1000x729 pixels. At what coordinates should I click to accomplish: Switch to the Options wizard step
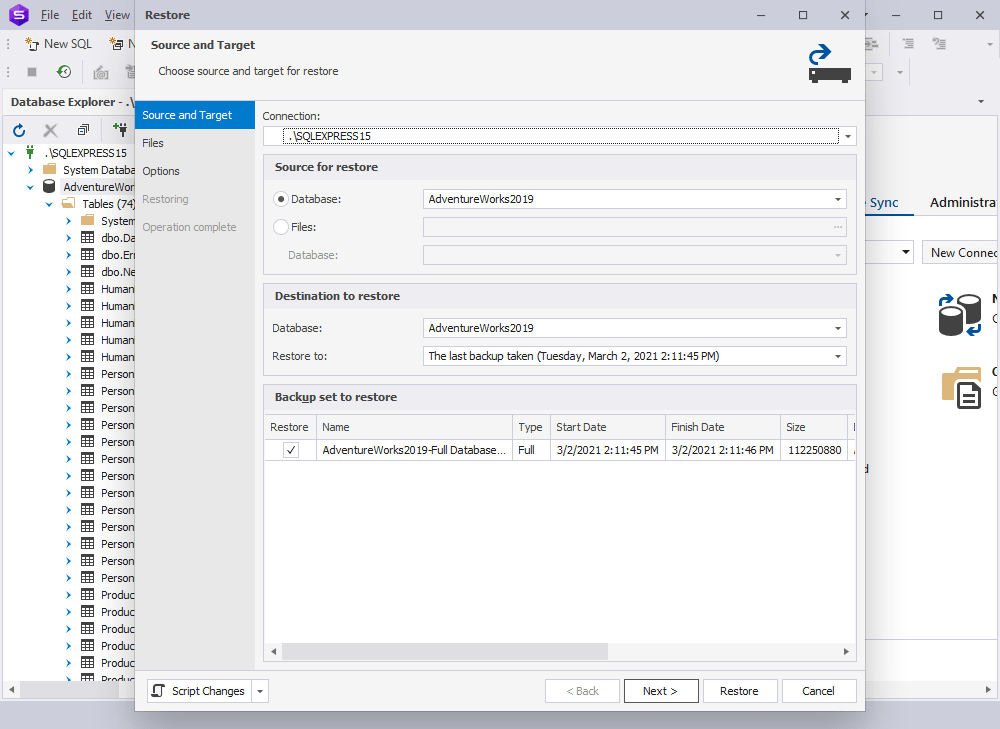tap(162, 171)
